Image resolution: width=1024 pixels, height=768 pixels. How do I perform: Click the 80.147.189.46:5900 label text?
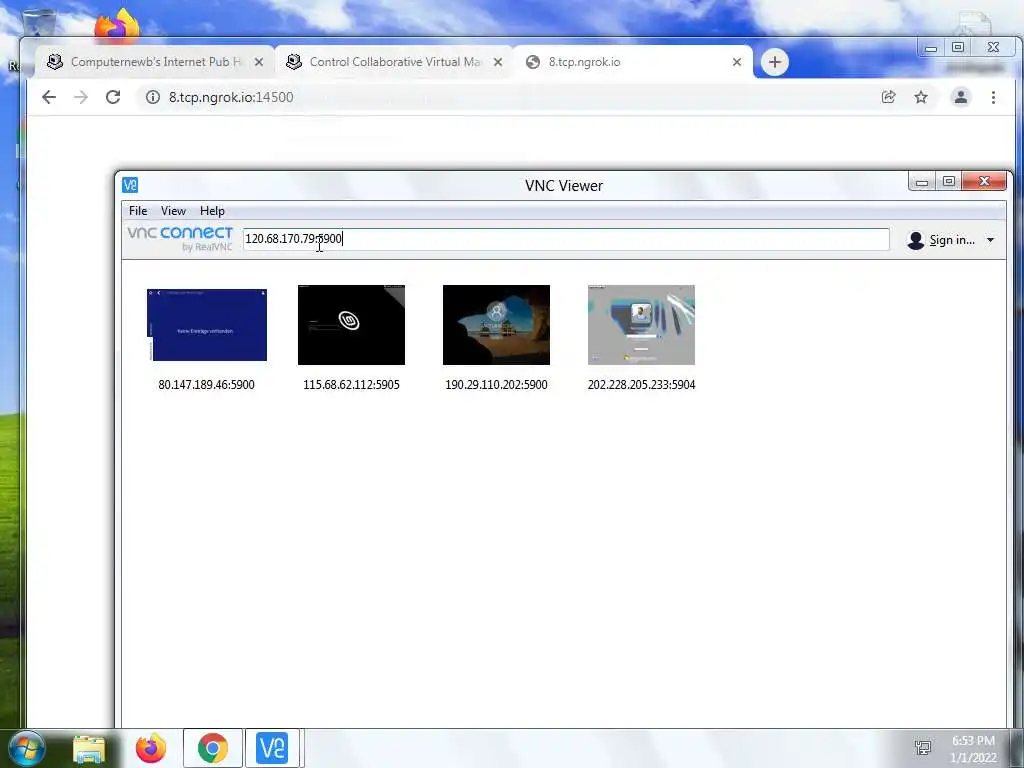tap(206, 385)
